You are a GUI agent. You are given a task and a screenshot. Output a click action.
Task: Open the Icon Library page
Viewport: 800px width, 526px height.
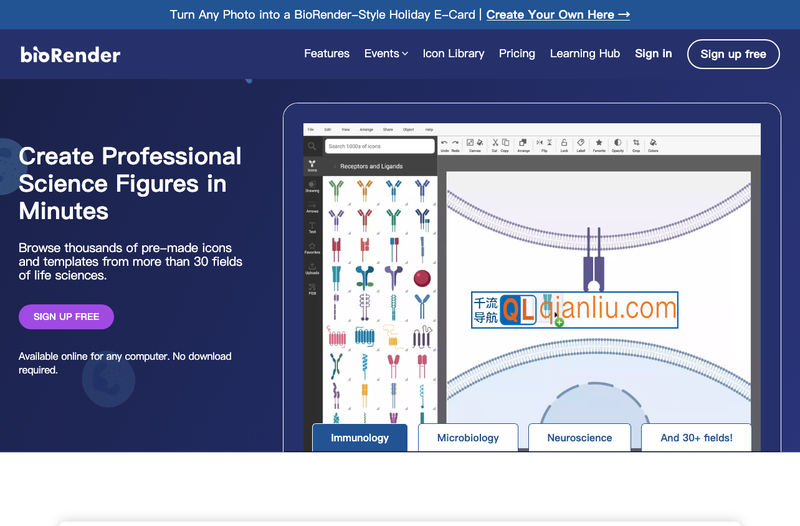453,54
